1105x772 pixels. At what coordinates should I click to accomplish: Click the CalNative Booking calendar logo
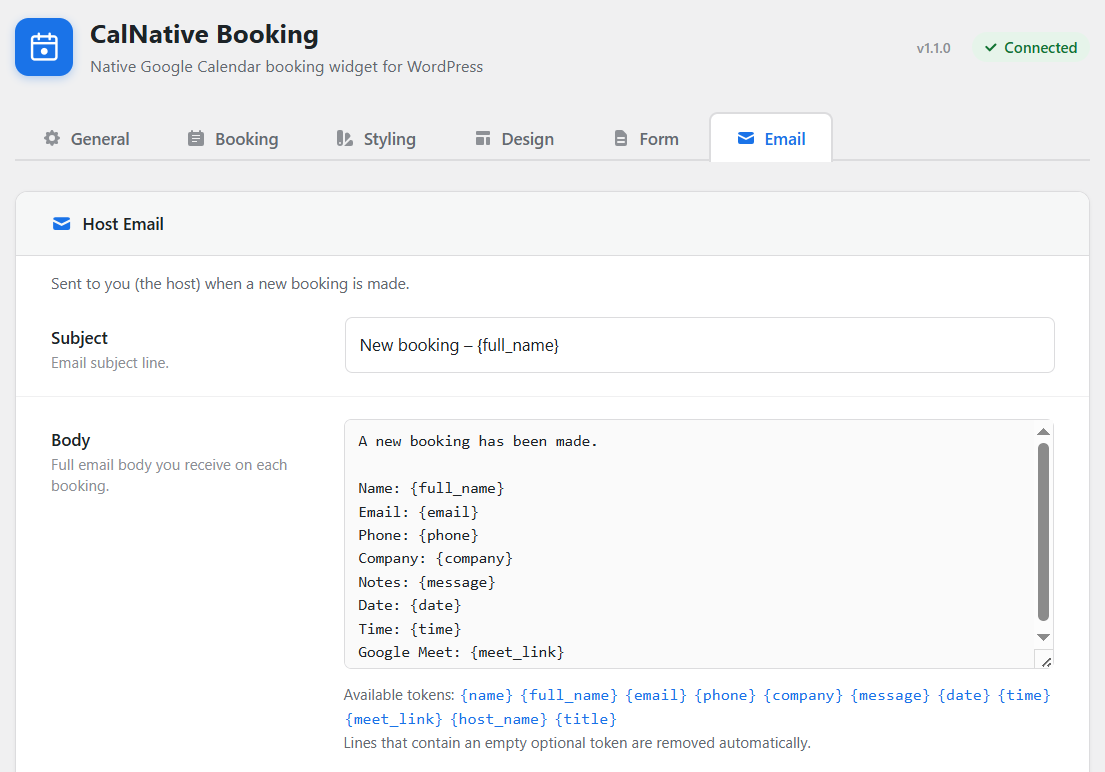(44, 47)
